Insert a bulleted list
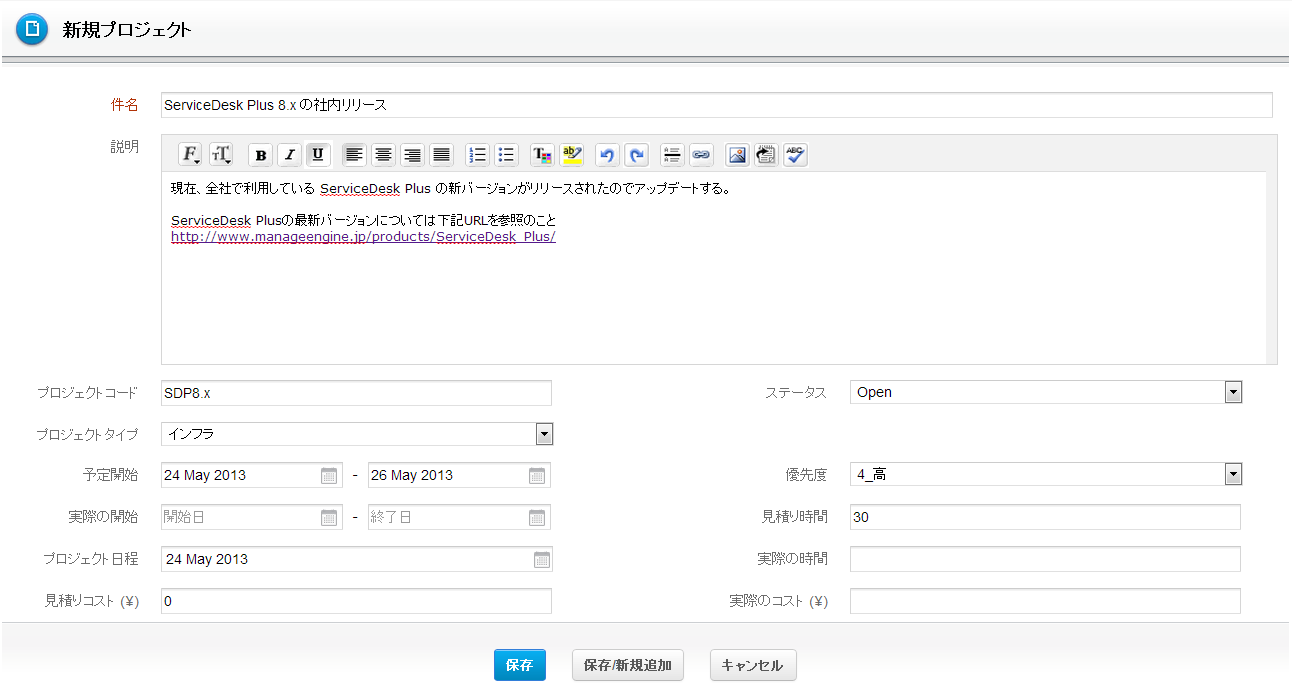 507,155
